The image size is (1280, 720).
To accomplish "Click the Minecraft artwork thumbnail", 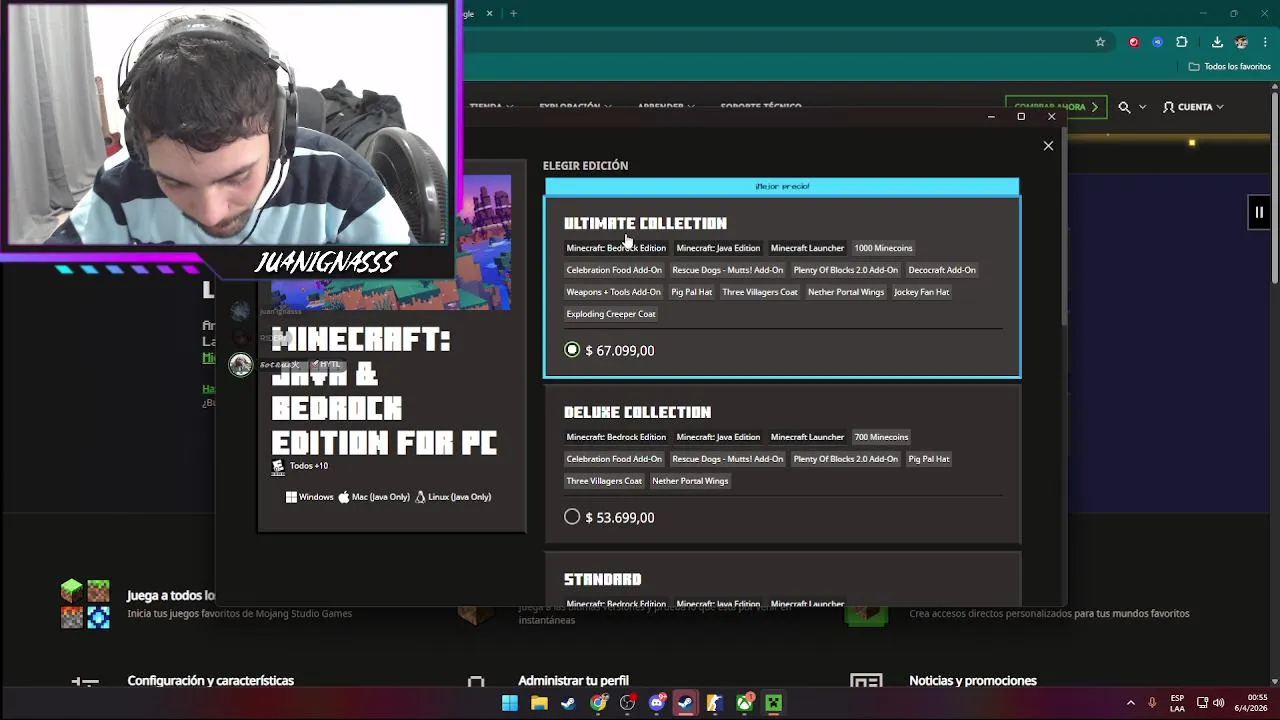I will [x=392, y=242].
